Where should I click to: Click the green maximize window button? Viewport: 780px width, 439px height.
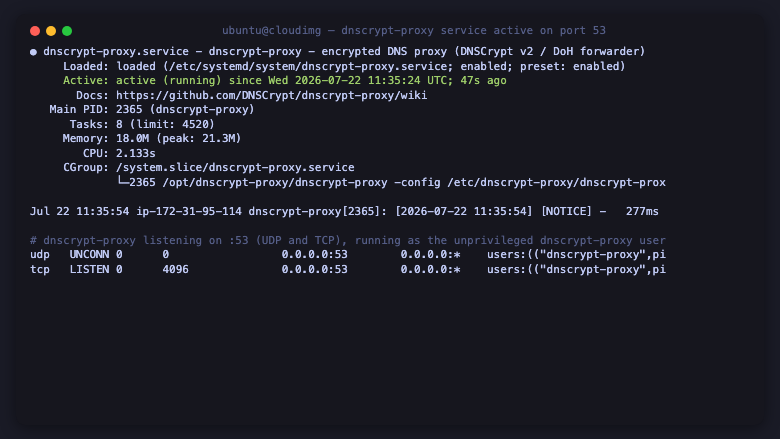[67, 31]
